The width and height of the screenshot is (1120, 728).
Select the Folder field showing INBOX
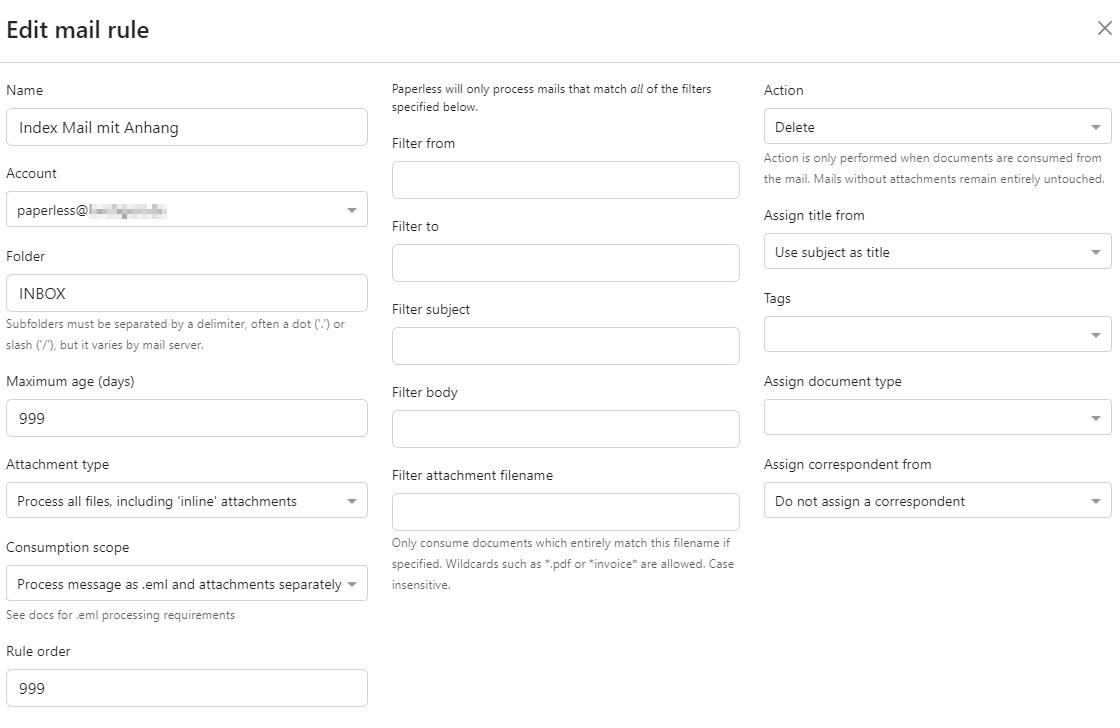[x=187, y=293]
